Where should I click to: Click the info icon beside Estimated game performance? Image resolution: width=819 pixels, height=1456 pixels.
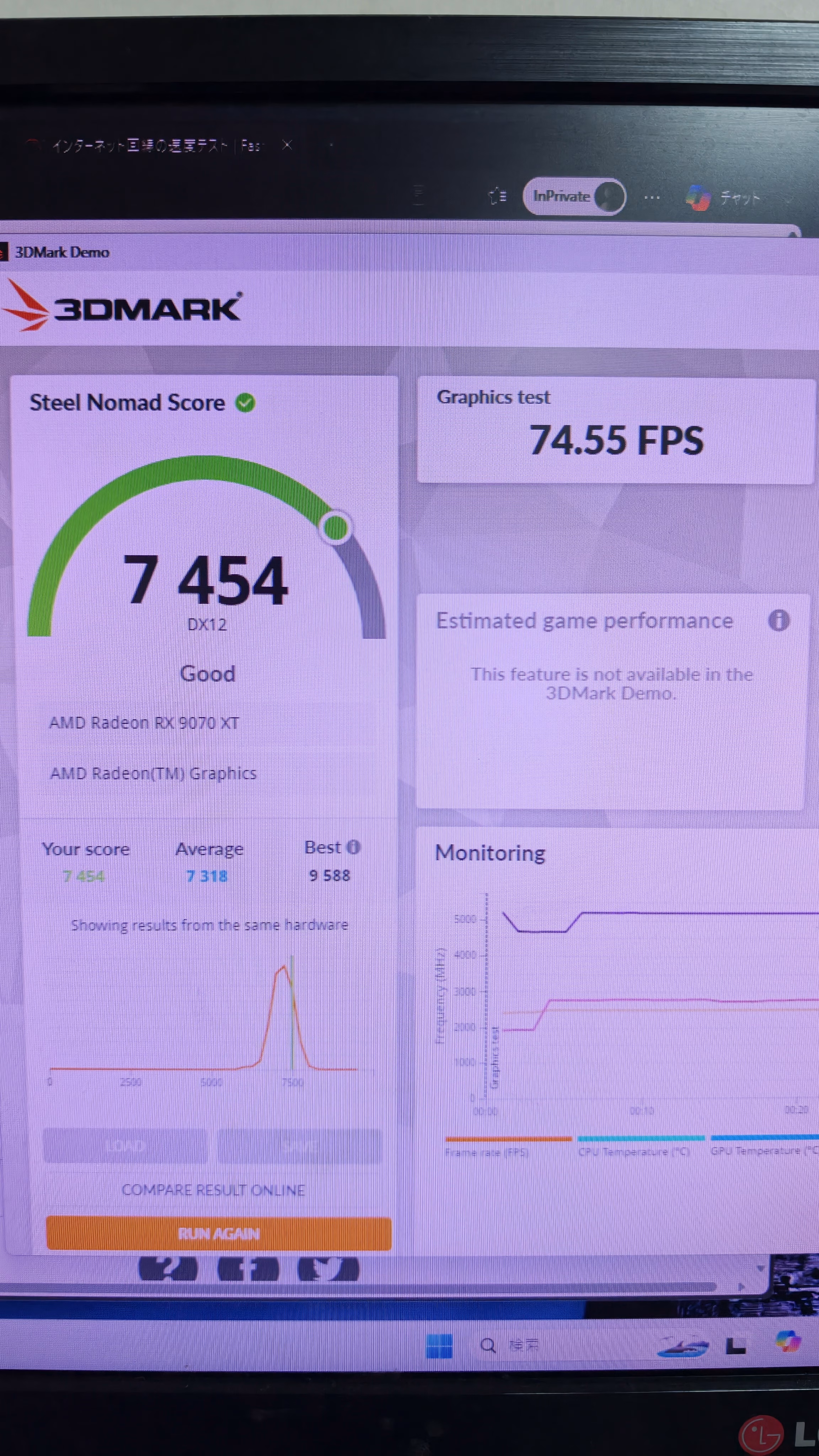778,621
